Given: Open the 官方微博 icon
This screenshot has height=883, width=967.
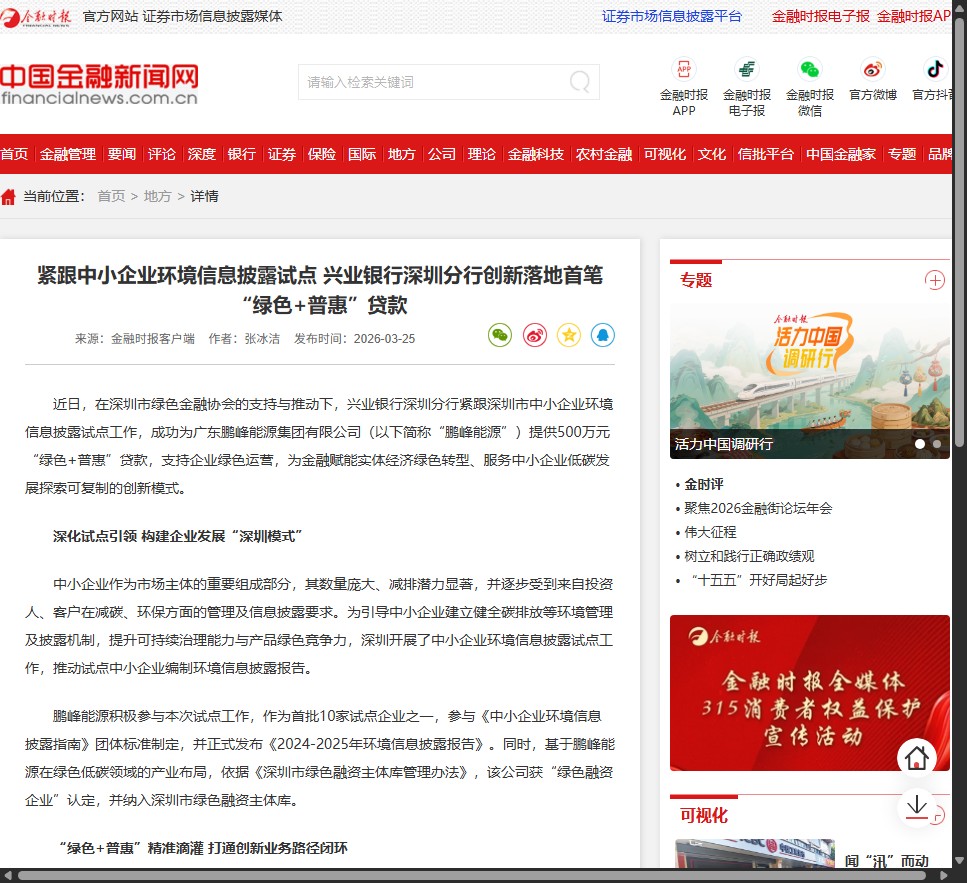Looking at the screenshot, I should pos(873,69).
